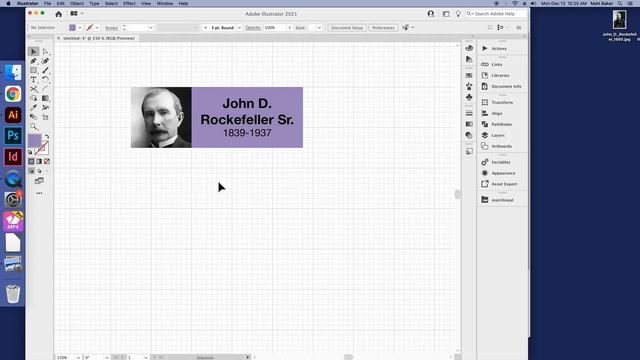
Task: Click the Home icon in title bar
Action: (x=59, y=14)
